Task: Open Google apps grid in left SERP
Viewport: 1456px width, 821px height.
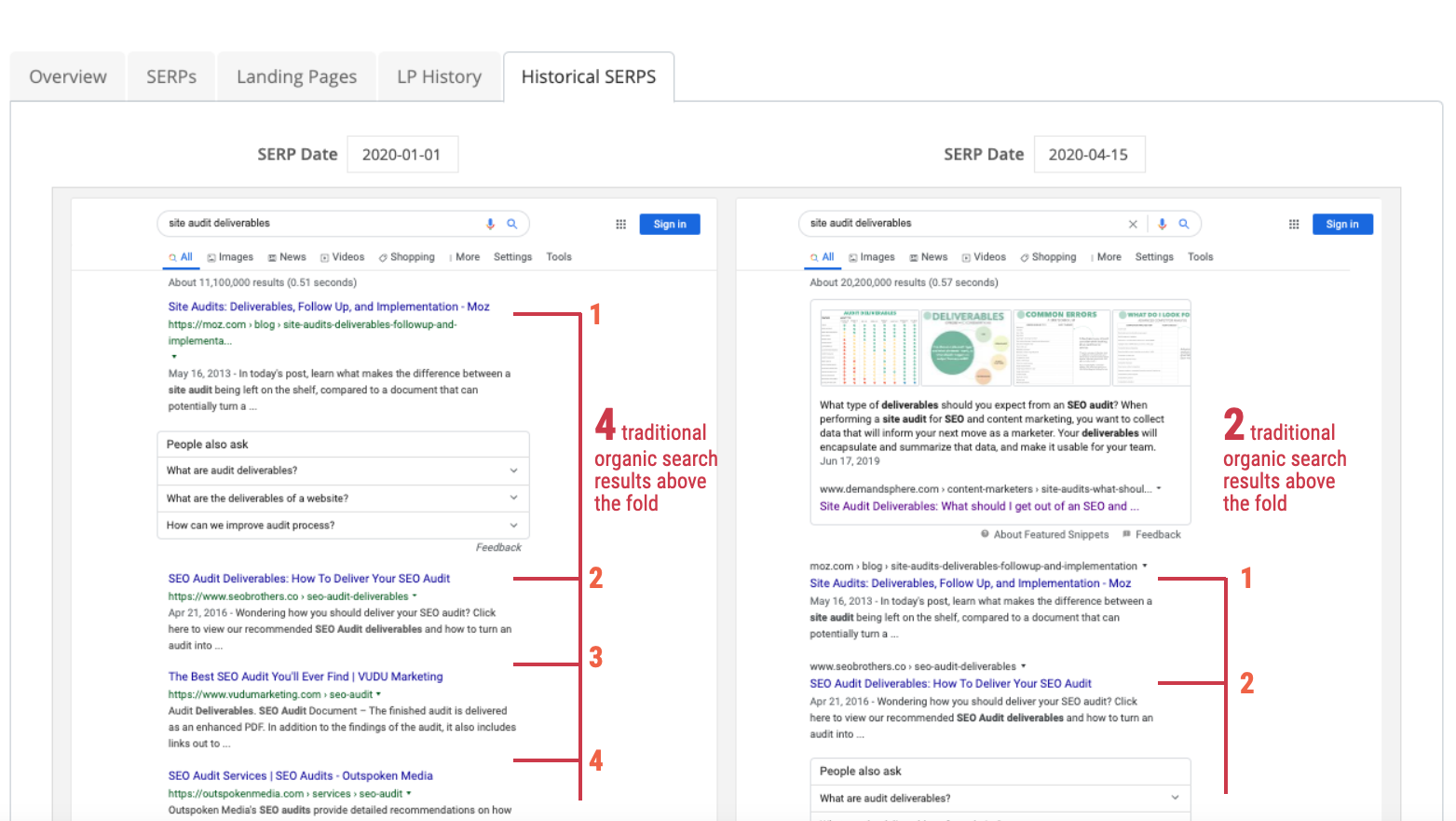Action: 620,225
